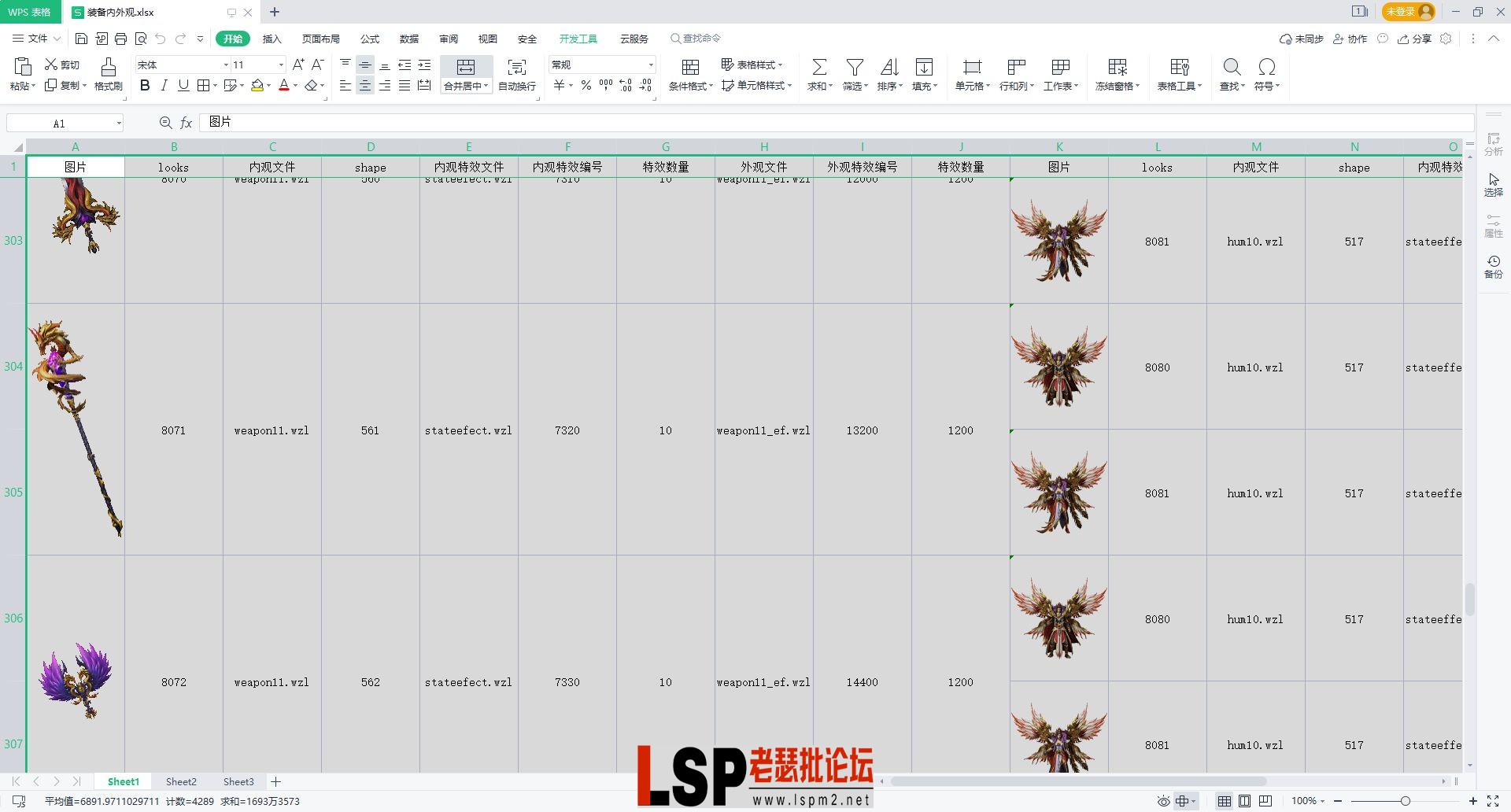
Task: Click the decrease font size A- icon
Action: pos(318,65)
